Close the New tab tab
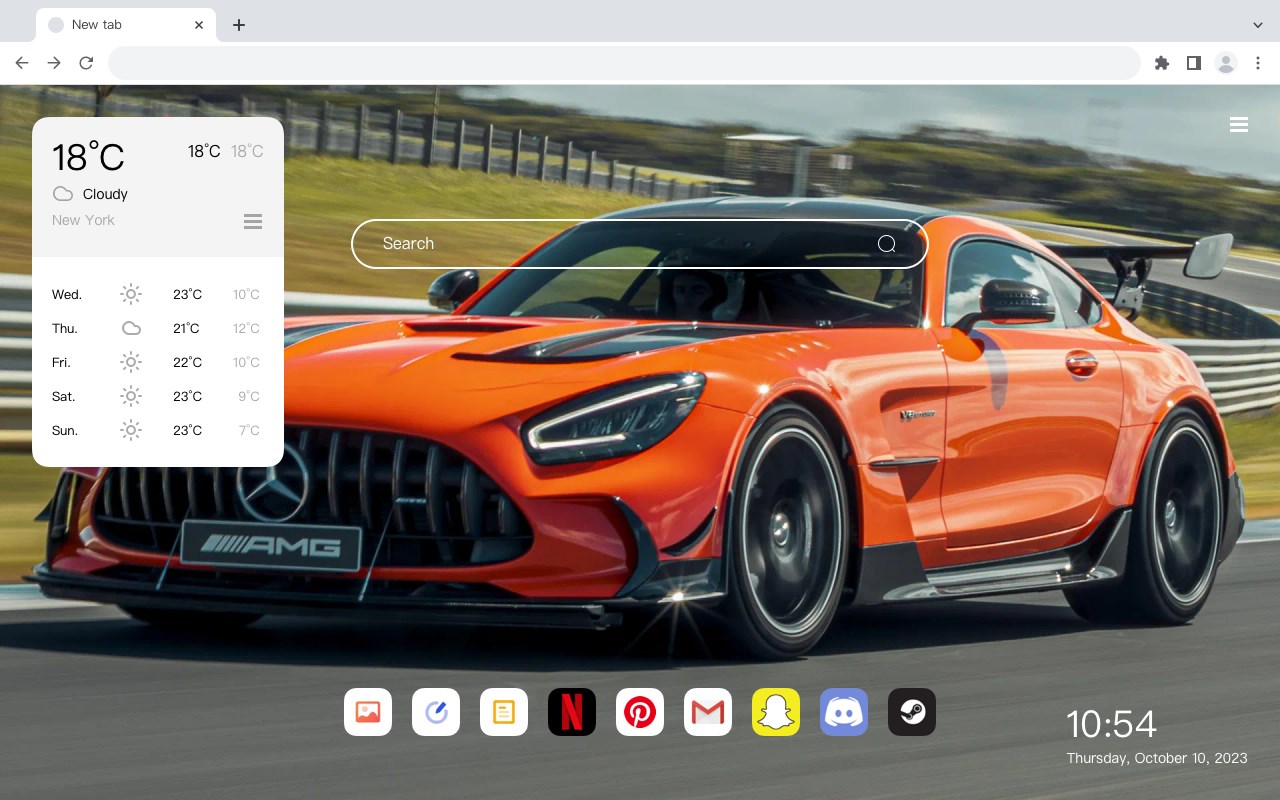 coord(199,25)
